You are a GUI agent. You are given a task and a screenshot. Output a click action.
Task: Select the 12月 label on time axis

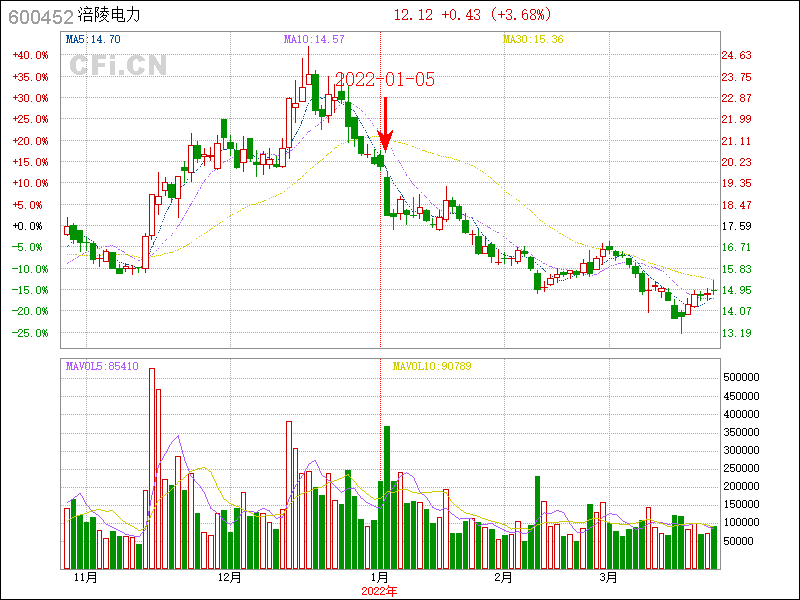[230, 578]
